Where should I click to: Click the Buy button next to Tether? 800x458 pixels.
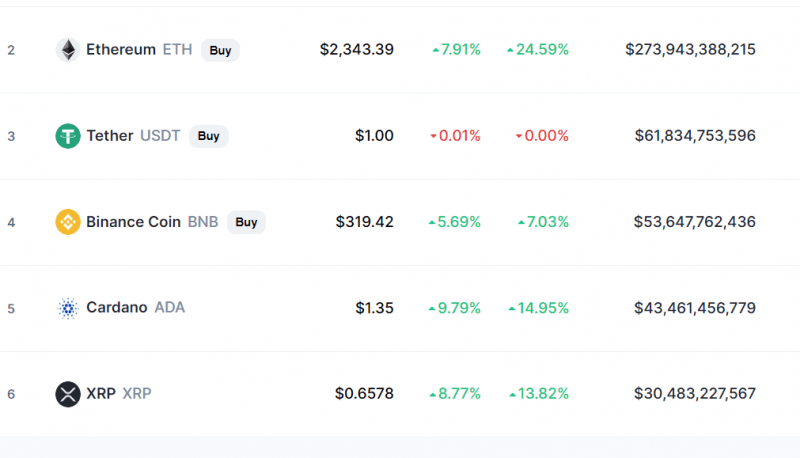(209, 136)
